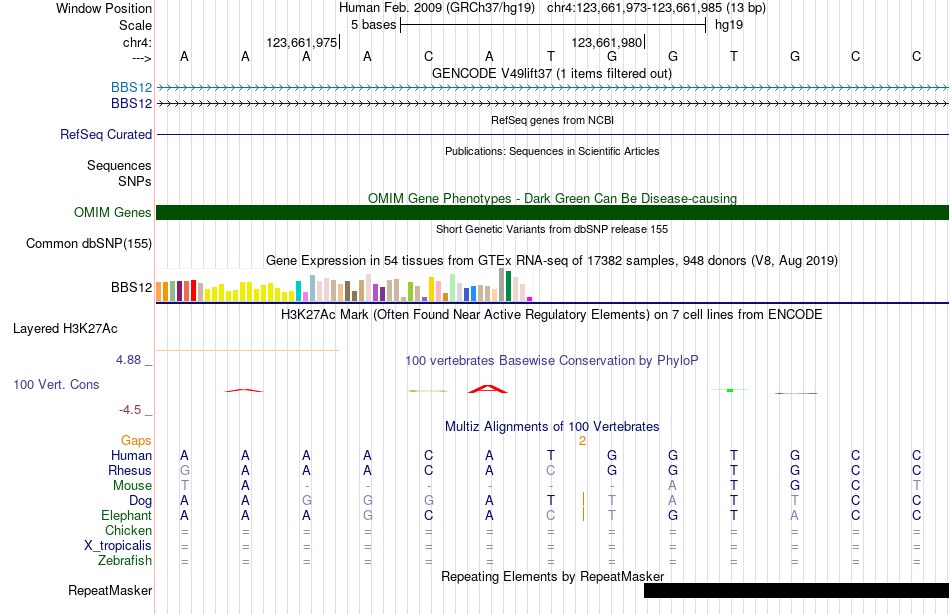950x614 pixels.
Task: Click the orange insertion bar in Dog row
Action: click(x=583, y=499)
